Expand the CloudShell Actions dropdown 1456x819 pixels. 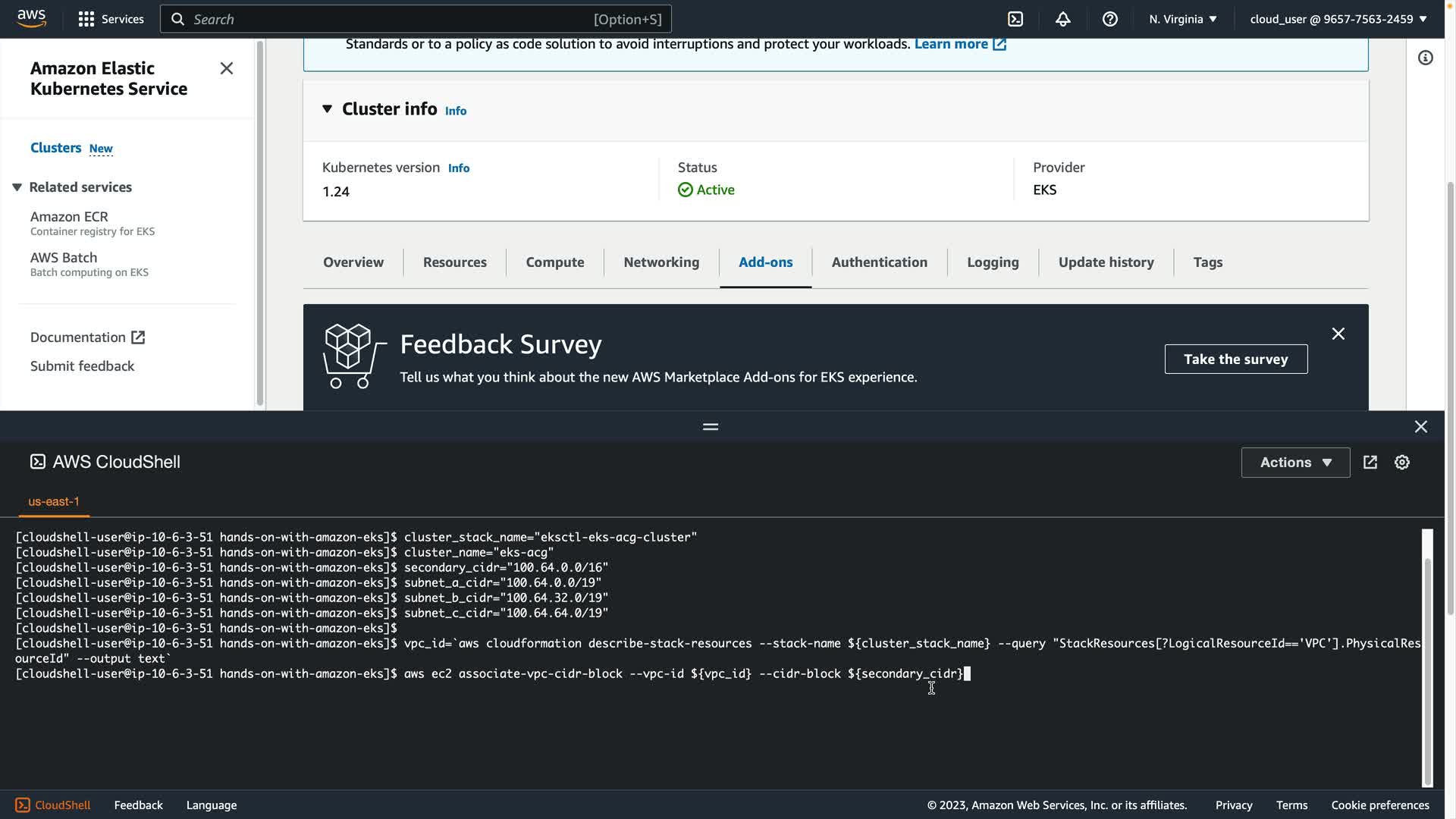click(1295, 463)
